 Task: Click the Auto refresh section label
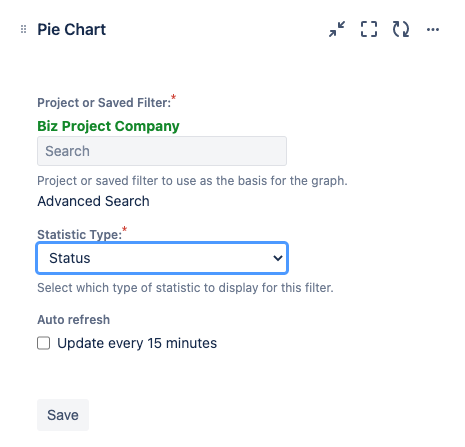(73, 319)
